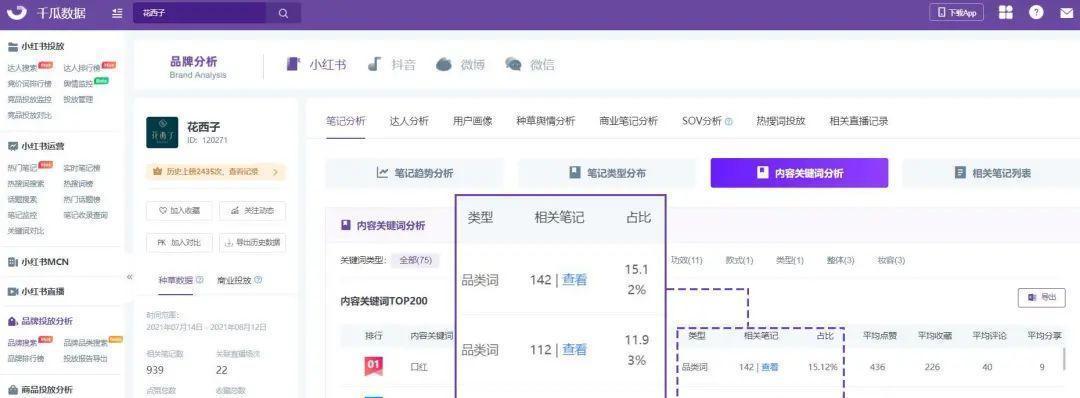Screen dimensions: 1080x398
Task: Open the 品牌投放分析 sidebar section
Action: 40,321
